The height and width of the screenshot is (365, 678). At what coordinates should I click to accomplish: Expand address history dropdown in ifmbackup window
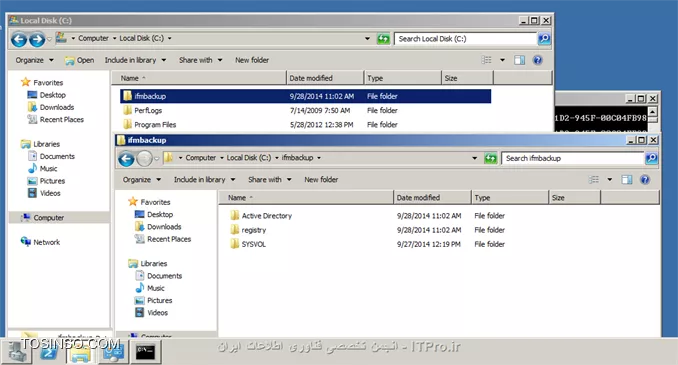coord(475,158)
